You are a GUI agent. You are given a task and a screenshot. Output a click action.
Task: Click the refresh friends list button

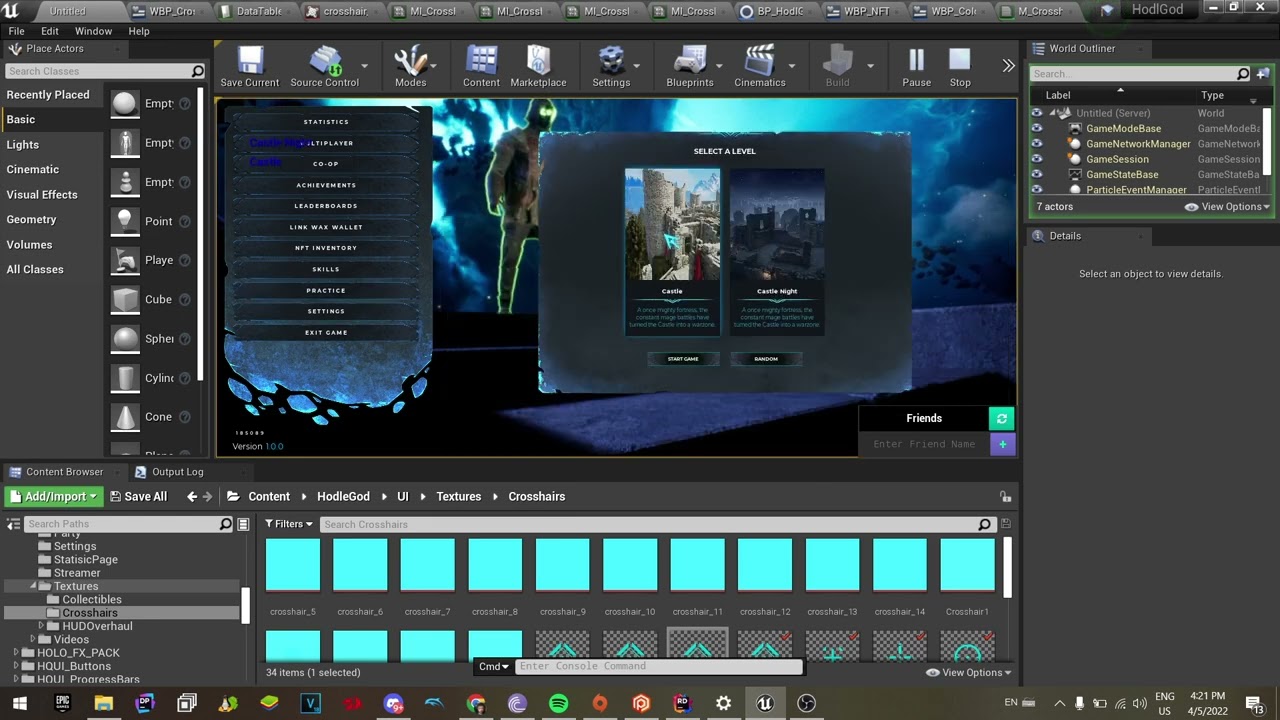point(1002,419)
